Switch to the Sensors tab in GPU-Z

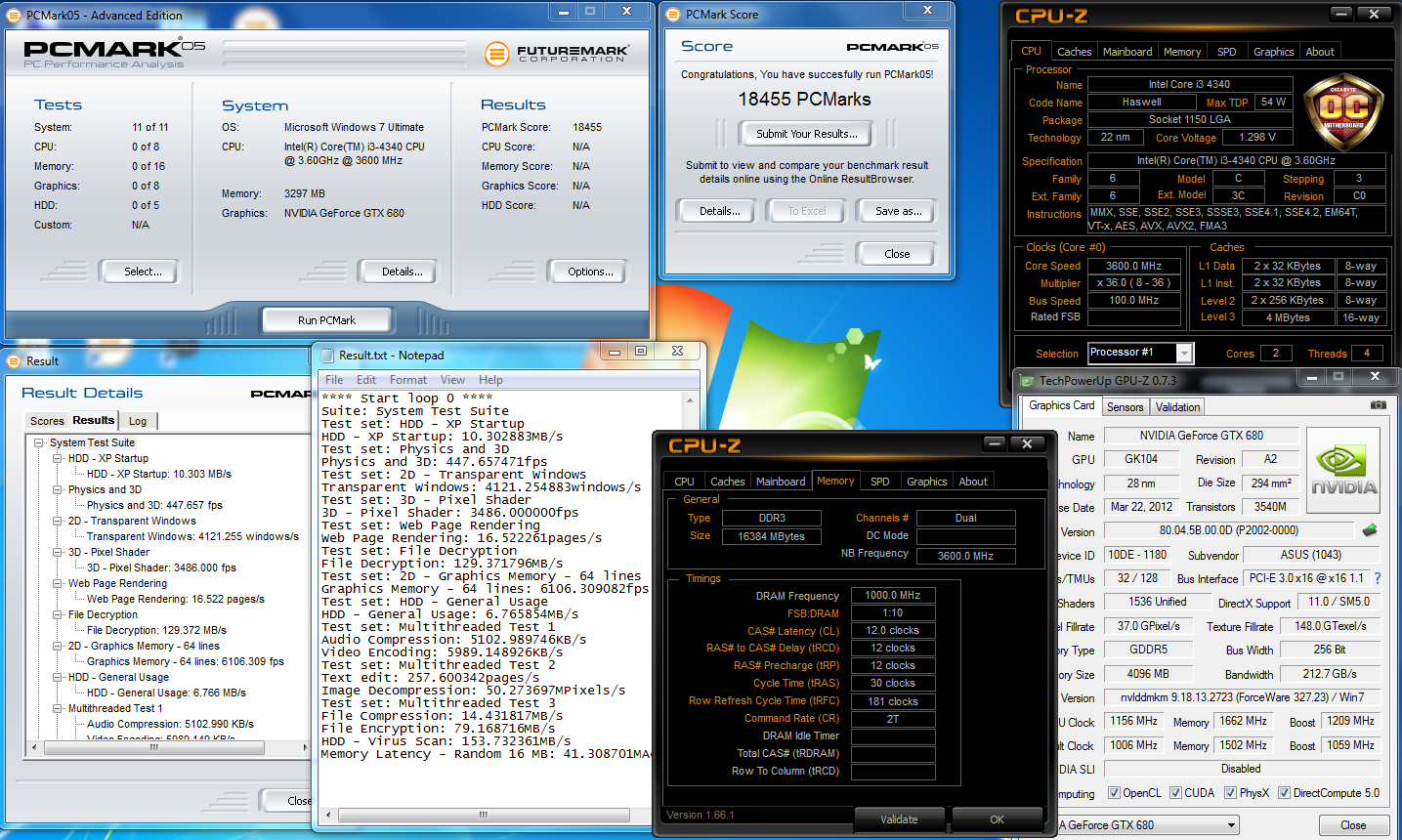click(x=1125, y=407)
